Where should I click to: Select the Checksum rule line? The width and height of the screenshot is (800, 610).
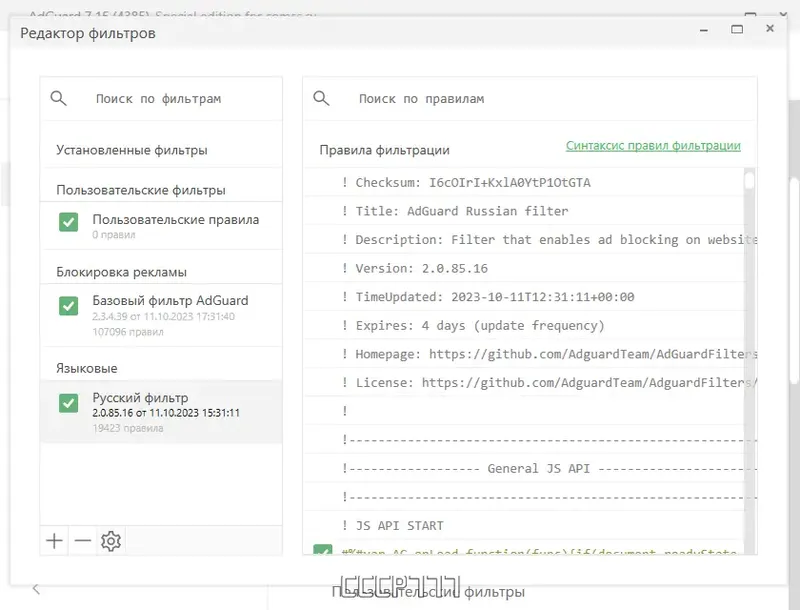pyautogui.click(x=524, y=182)
